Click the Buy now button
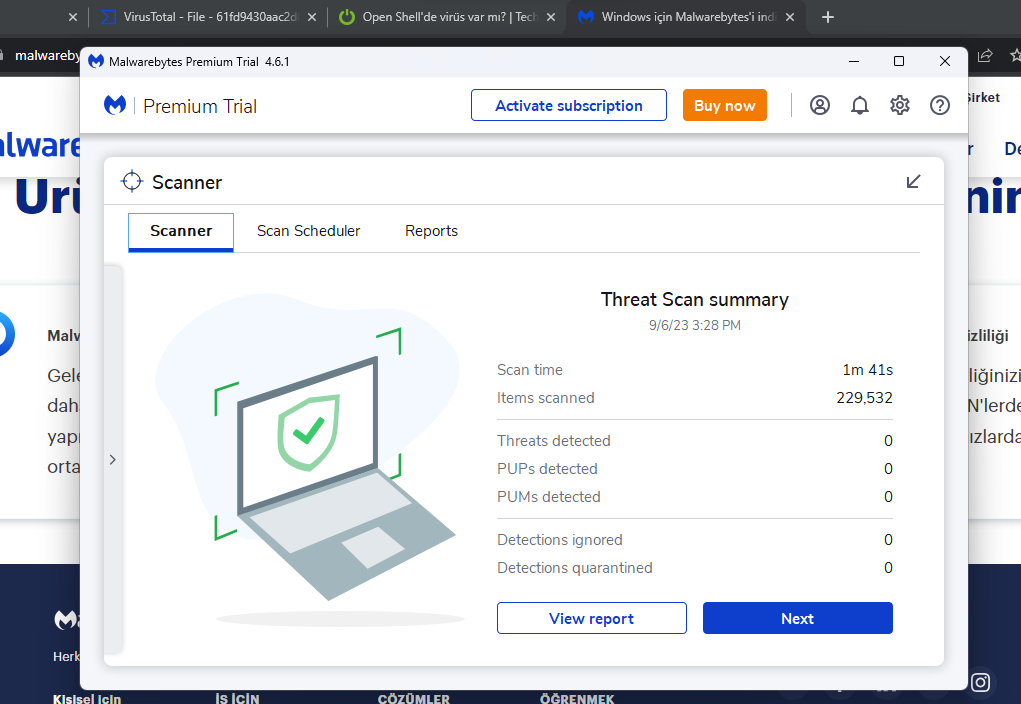This screenshot has height=704, width=1021. 725,106
